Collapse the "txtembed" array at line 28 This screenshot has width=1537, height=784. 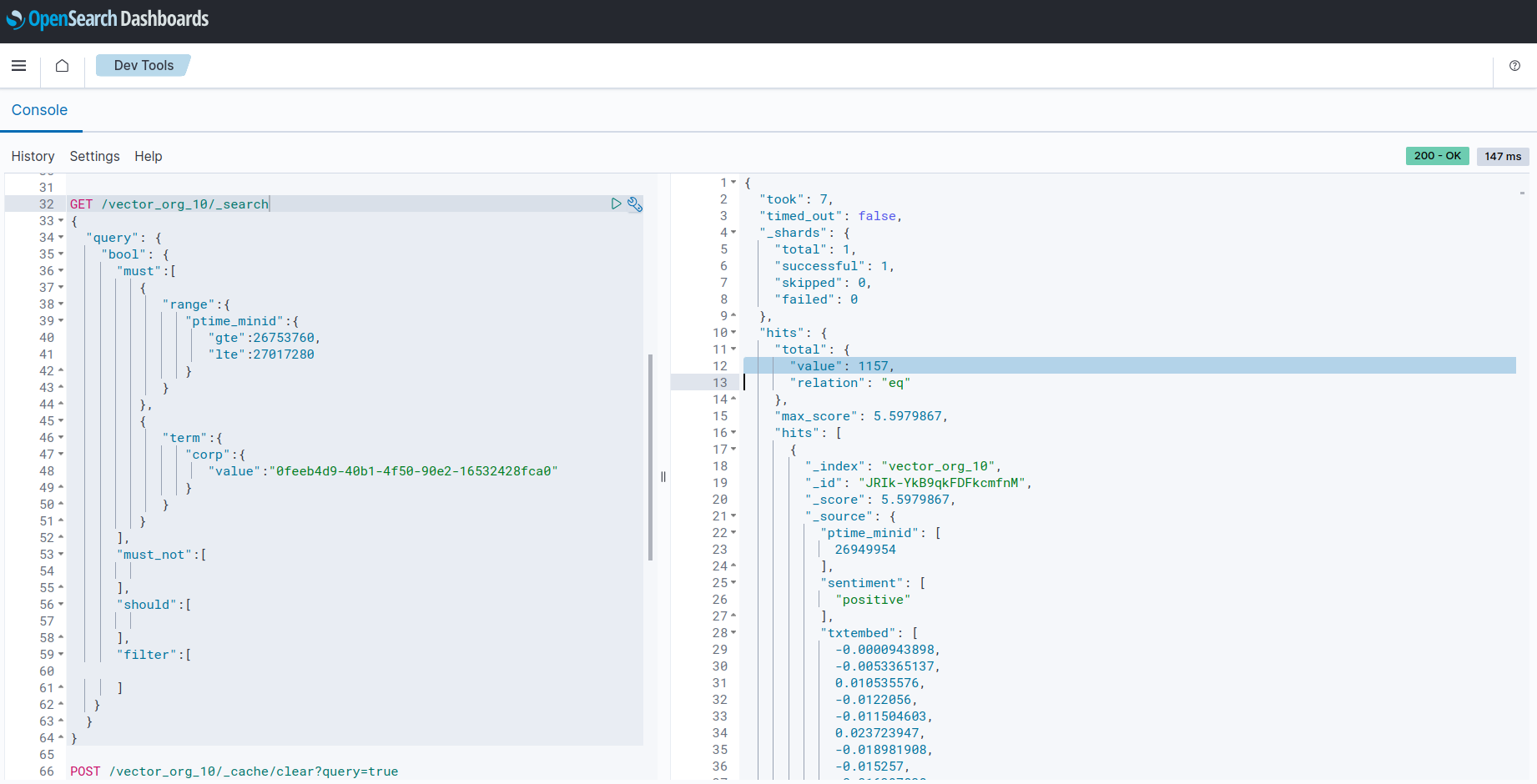(733, 633)
